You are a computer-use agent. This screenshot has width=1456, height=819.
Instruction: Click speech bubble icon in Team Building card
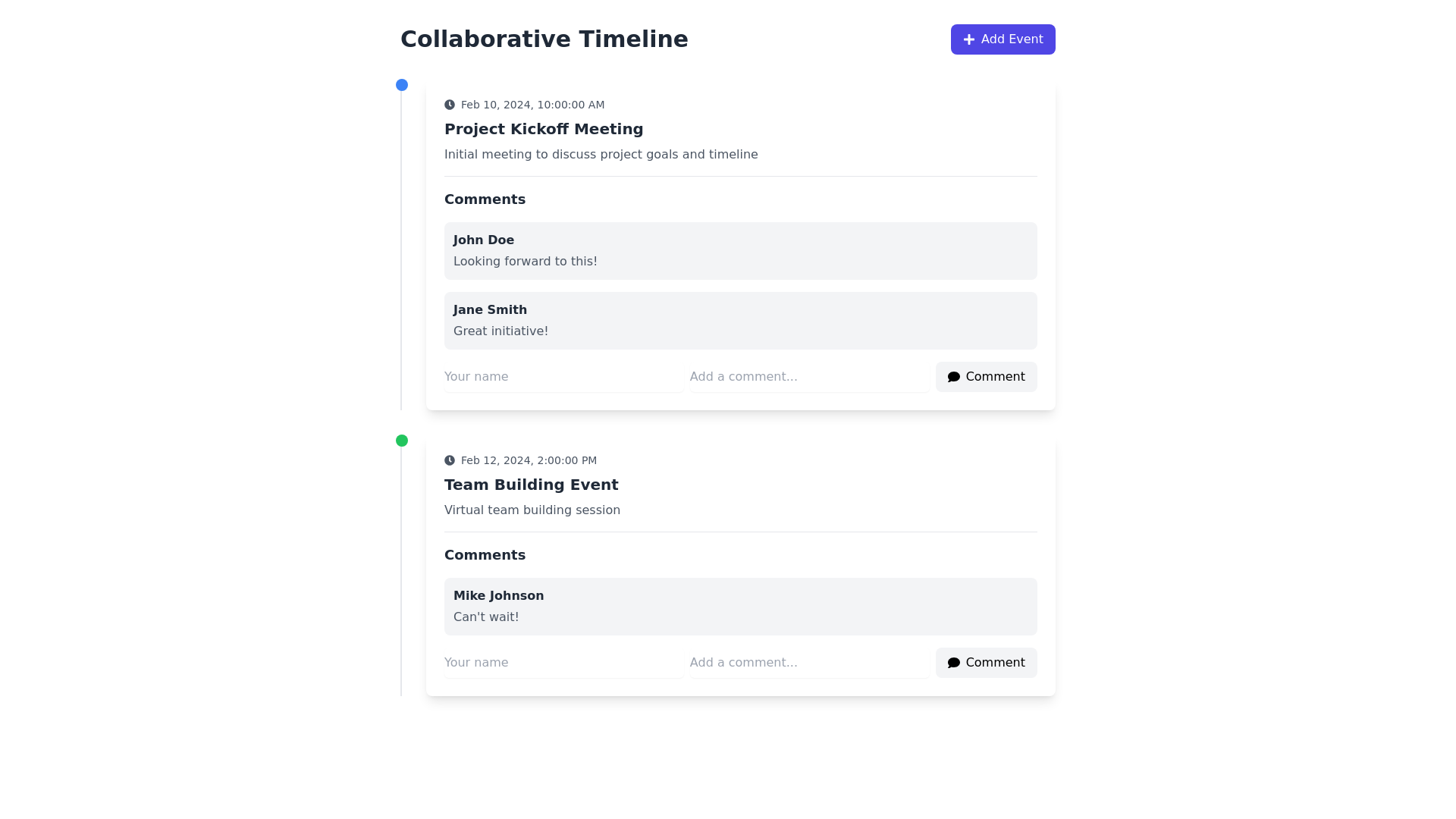click(x=954, y=663)
